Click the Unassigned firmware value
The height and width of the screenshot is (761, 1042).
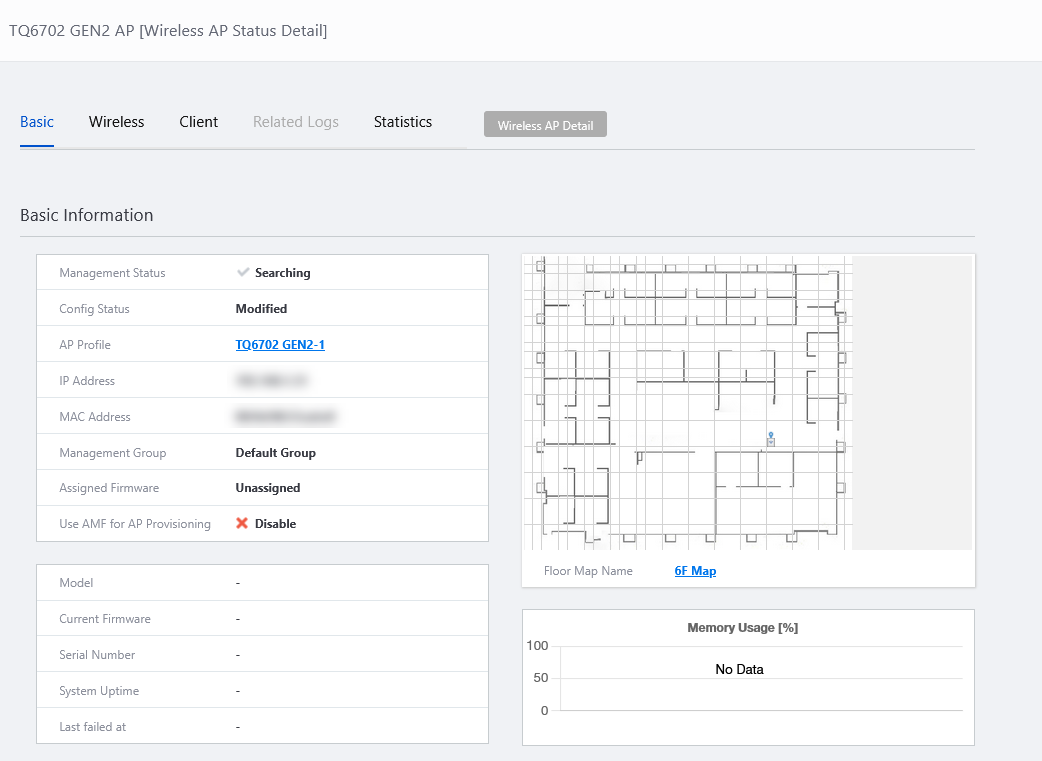click(267, 488)
